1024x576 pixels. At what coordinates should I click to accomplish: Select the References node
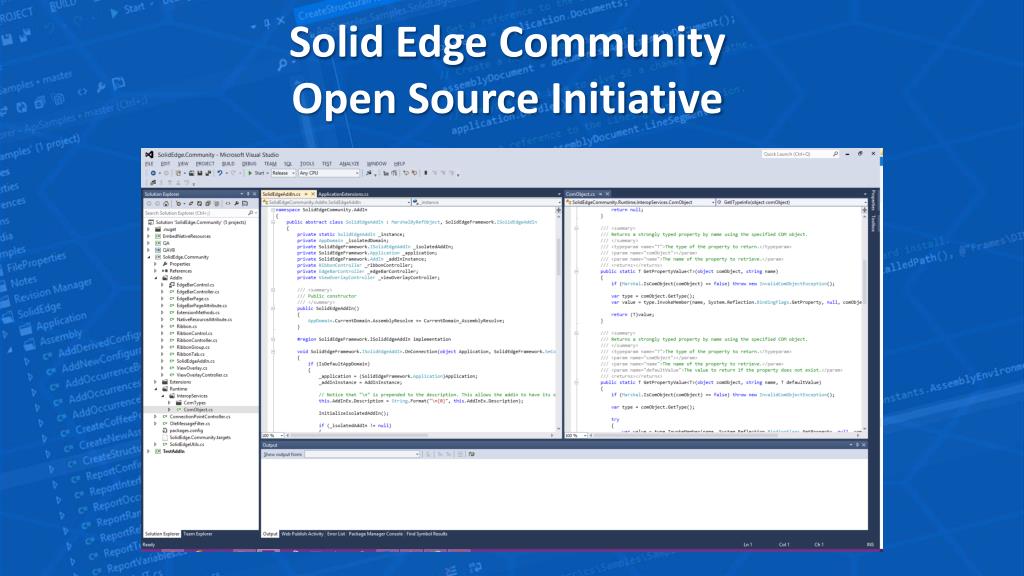pyautogui.click(x=181, y=271)
